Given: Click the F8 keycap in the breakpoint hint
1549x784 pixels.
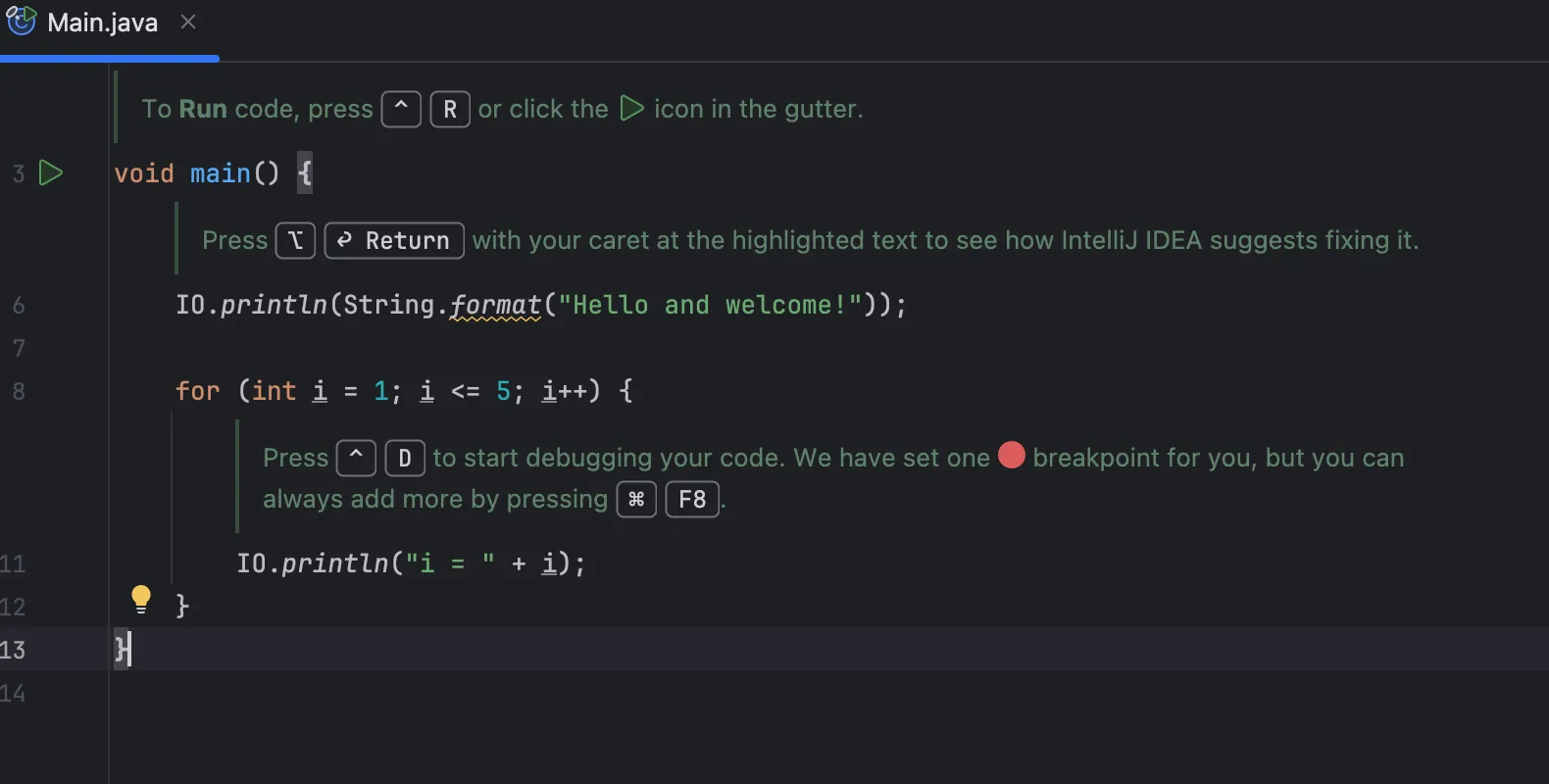Looking at the screenshot, I should 692,500.
